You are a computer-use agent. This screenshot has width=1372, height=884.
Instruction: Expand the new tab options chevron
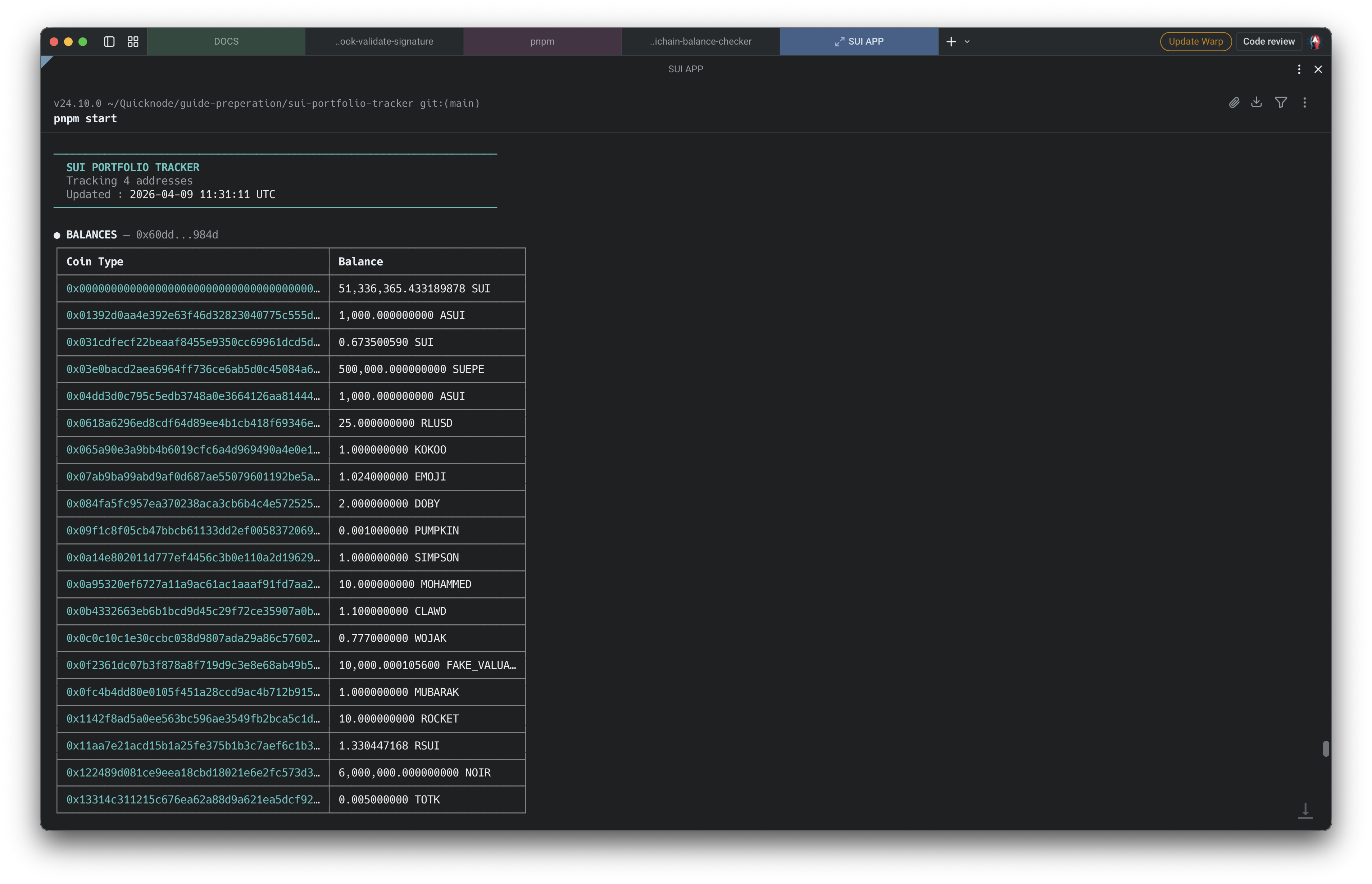click(967, 41)
